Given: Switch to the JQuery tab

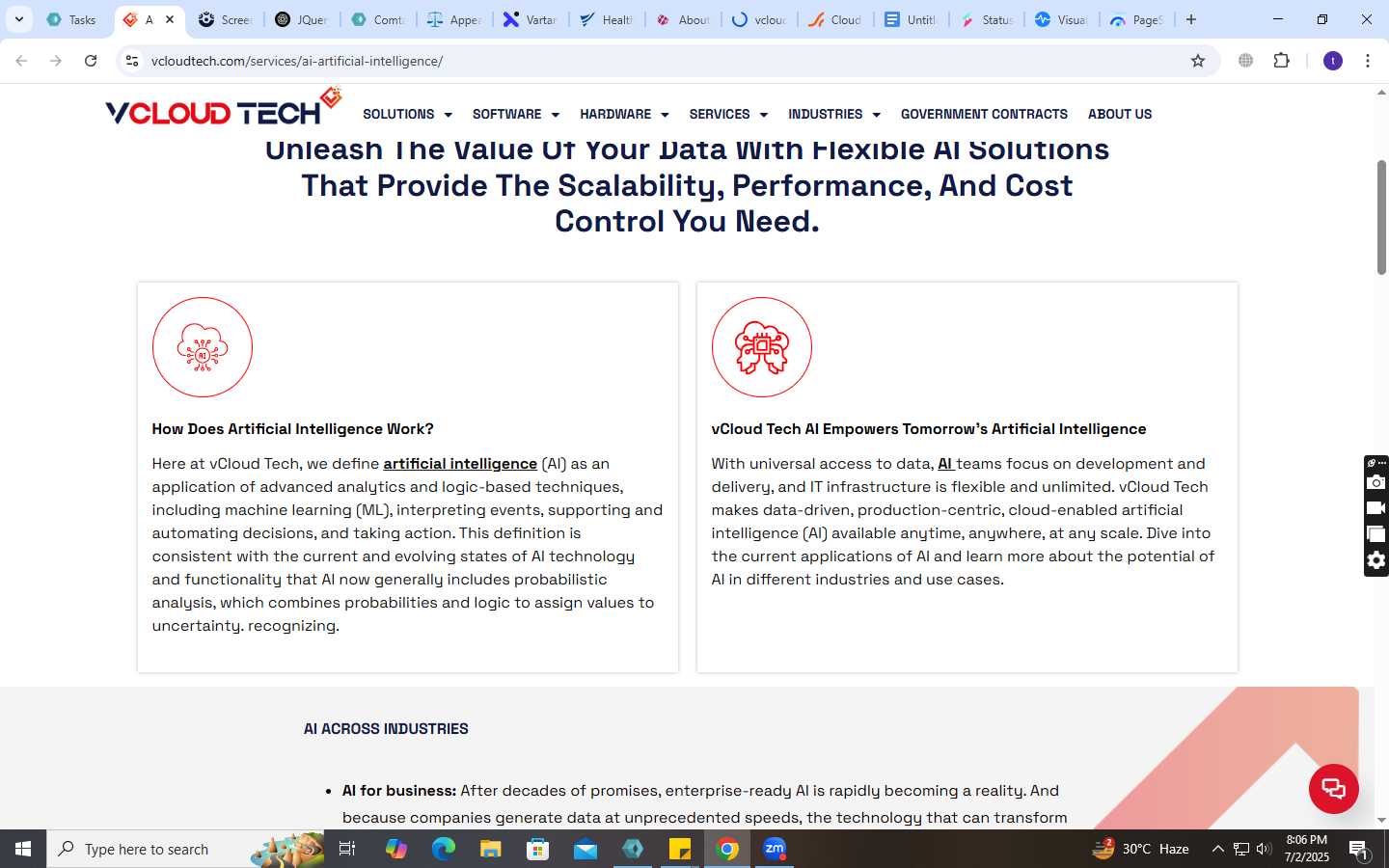Looking at the screenshot, I should coord(301,19).
